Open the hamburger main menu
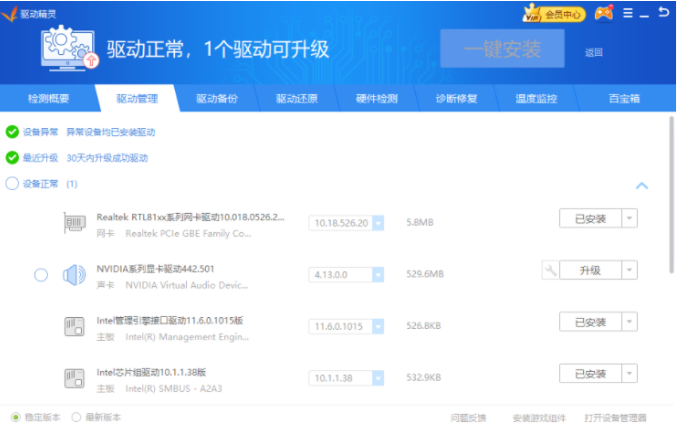Screen dimensions: 680x425 coord(628,14)
